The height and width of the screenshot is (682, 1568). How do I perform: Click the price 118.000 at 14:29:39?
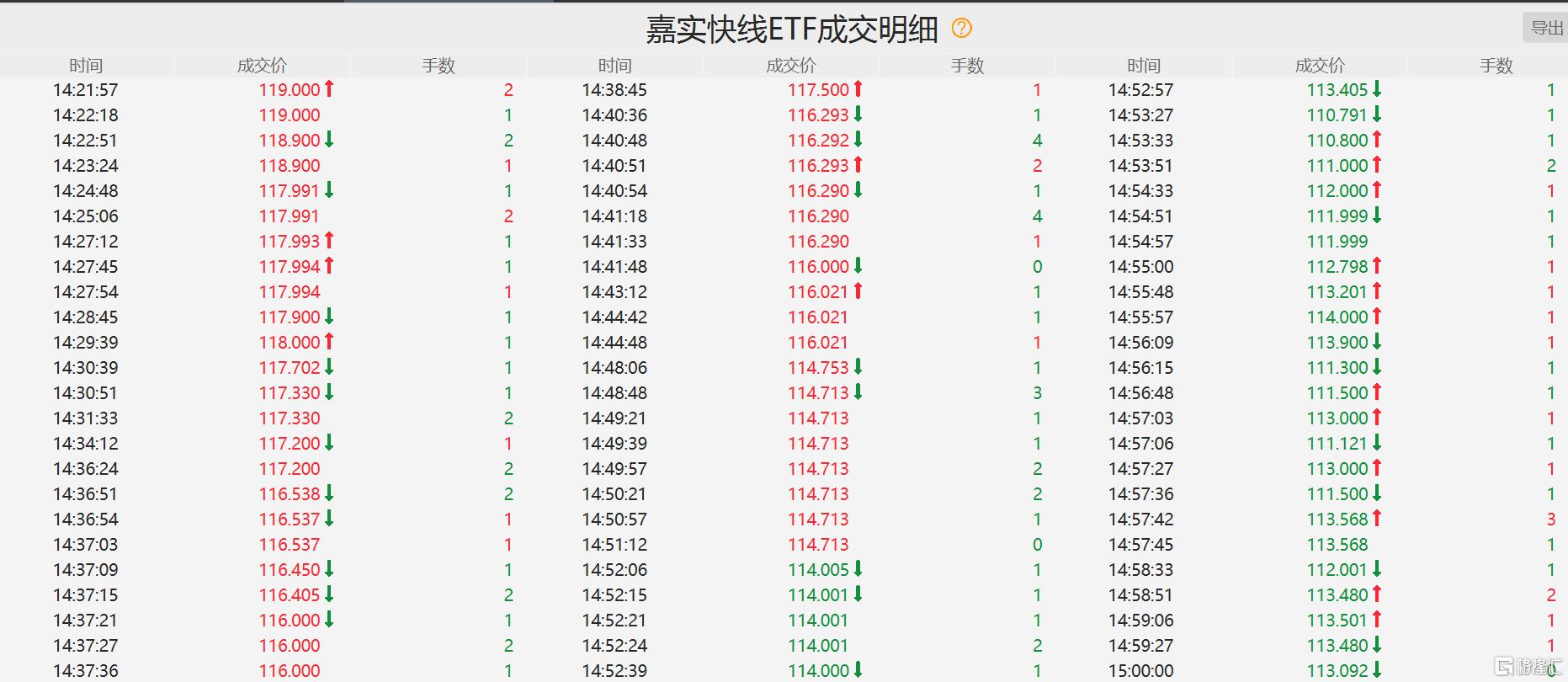[x=290, y=343]
